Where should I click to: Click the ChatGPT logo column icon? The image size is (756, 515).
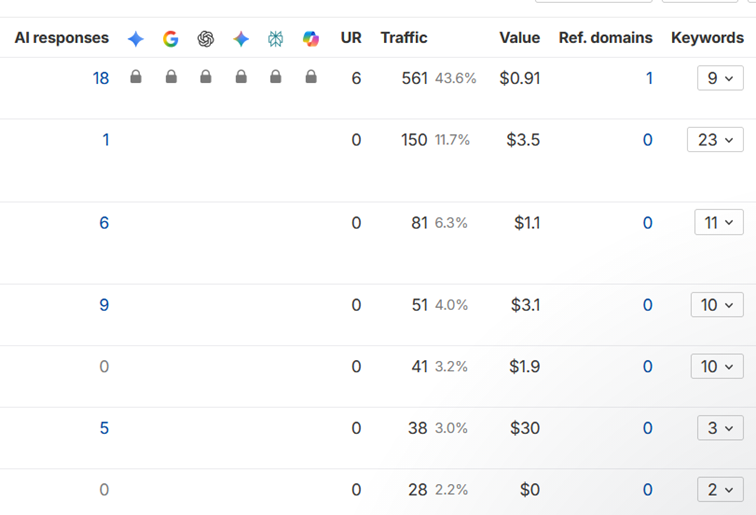pos(206,39)
